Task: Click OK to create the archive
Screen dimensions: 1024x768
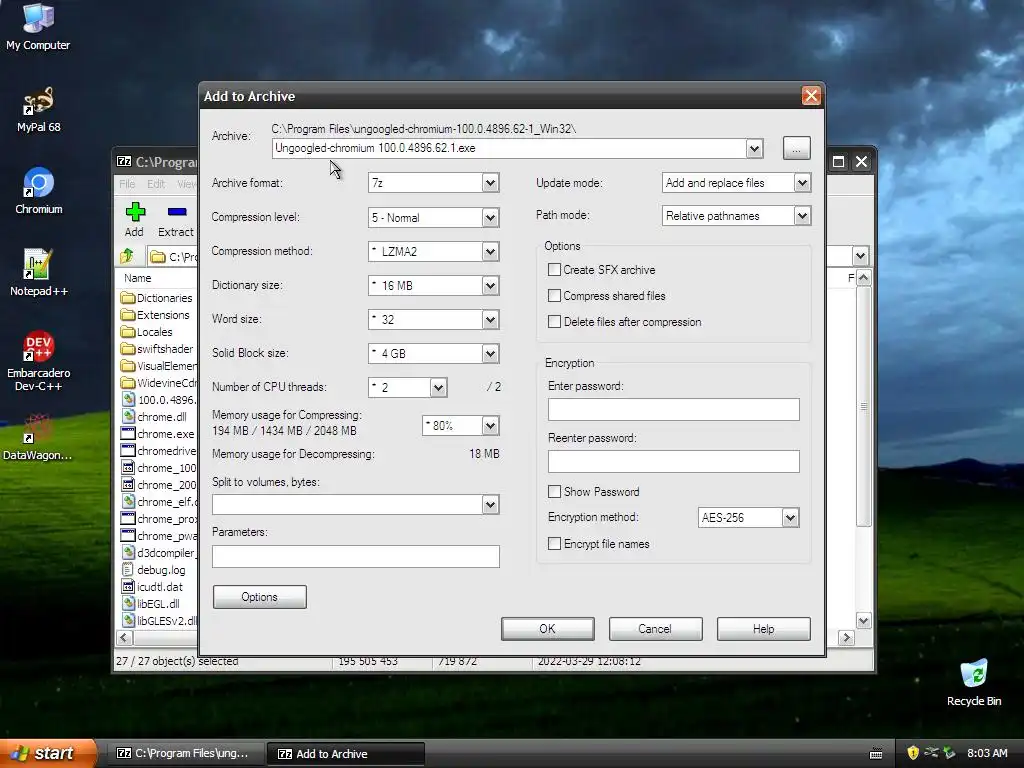Action: pos(547,629)
